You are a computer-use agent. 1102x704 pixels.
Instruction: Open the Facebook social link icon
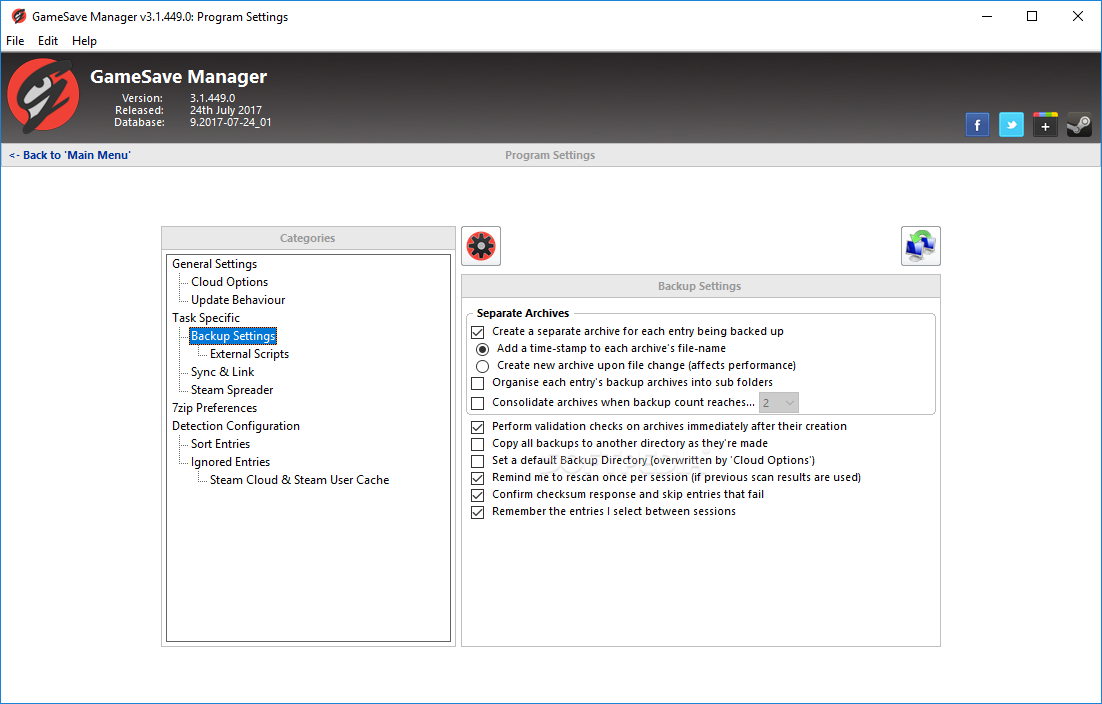click(x=977, y=125)
